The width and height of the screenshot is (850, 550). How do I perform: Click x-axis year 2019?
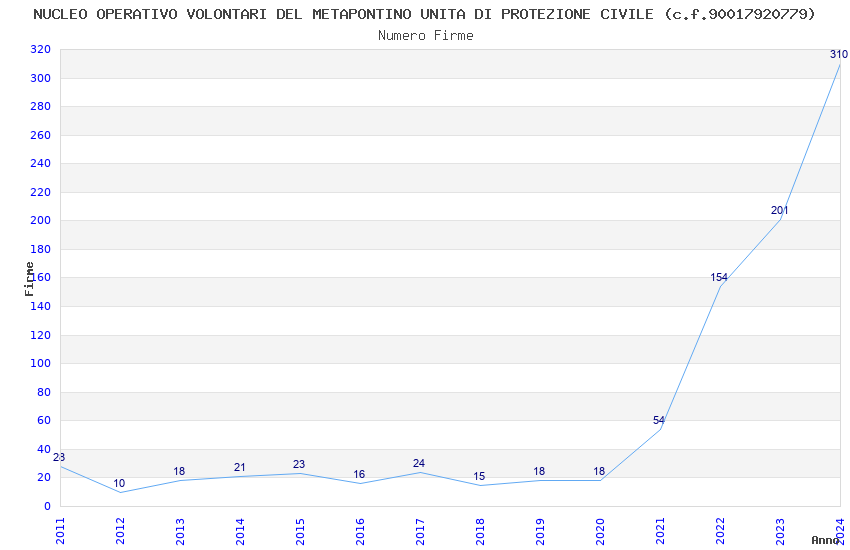[x=540, y=531]
